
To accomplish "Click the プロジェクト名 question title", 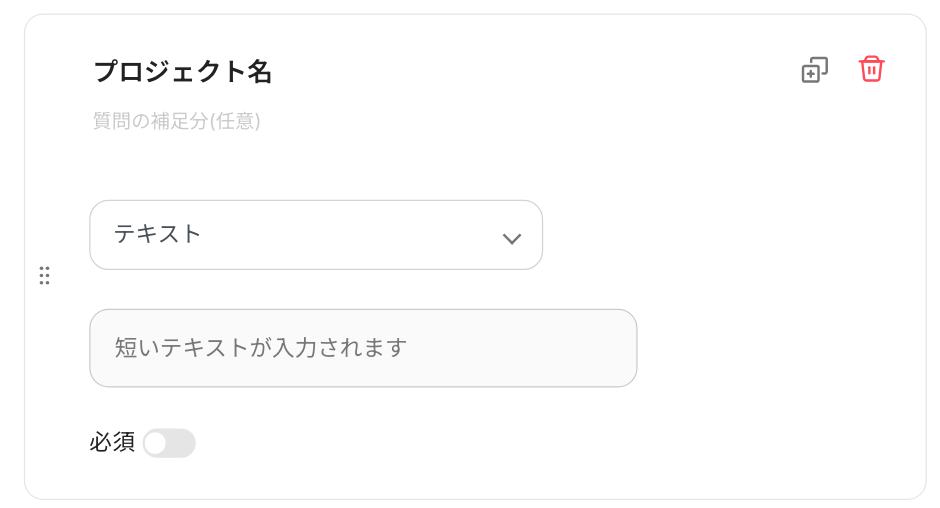I will (182, 72).
